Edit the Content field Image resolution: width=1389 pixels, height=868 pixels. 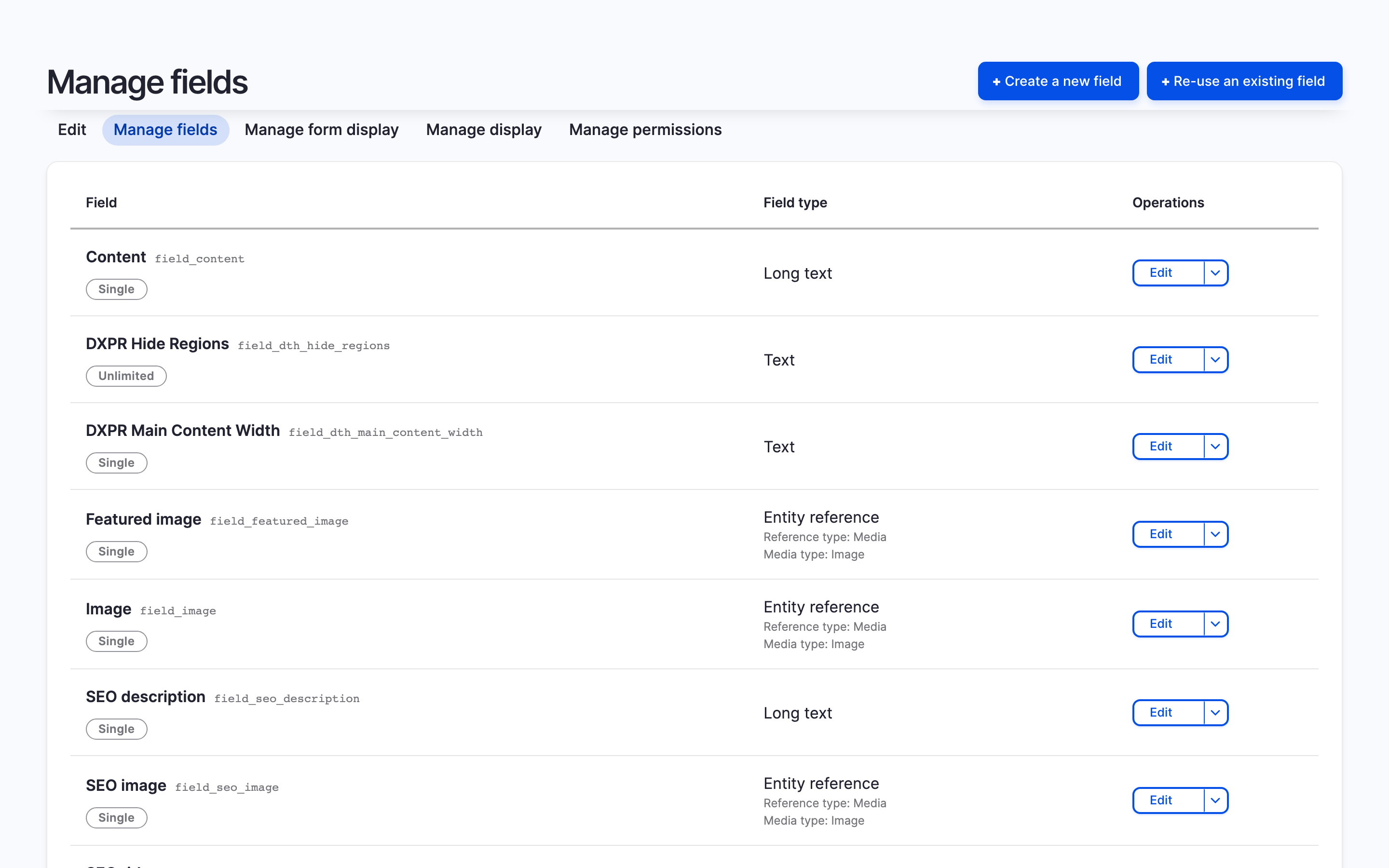1168,272
